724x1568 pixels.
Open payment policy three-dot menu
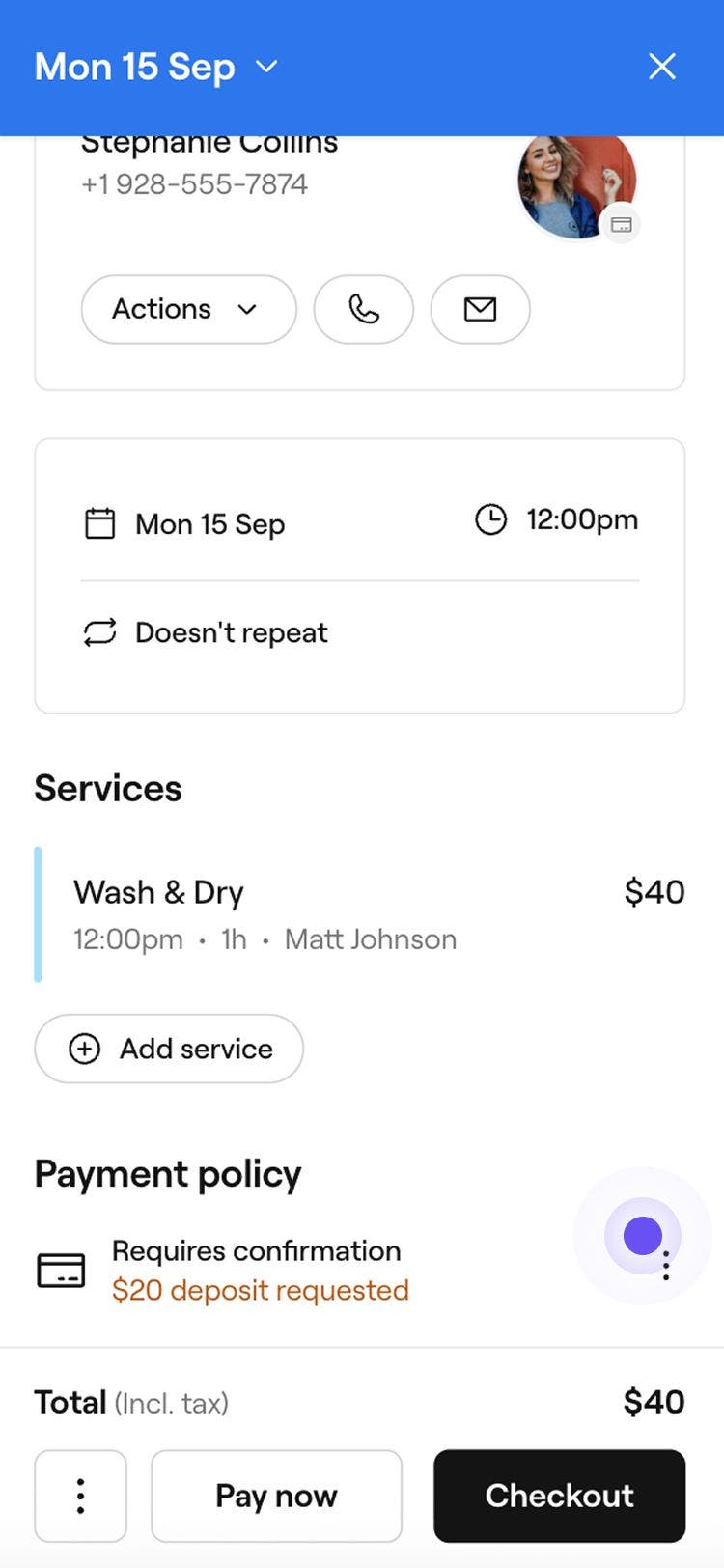[x=666, y=1266]
